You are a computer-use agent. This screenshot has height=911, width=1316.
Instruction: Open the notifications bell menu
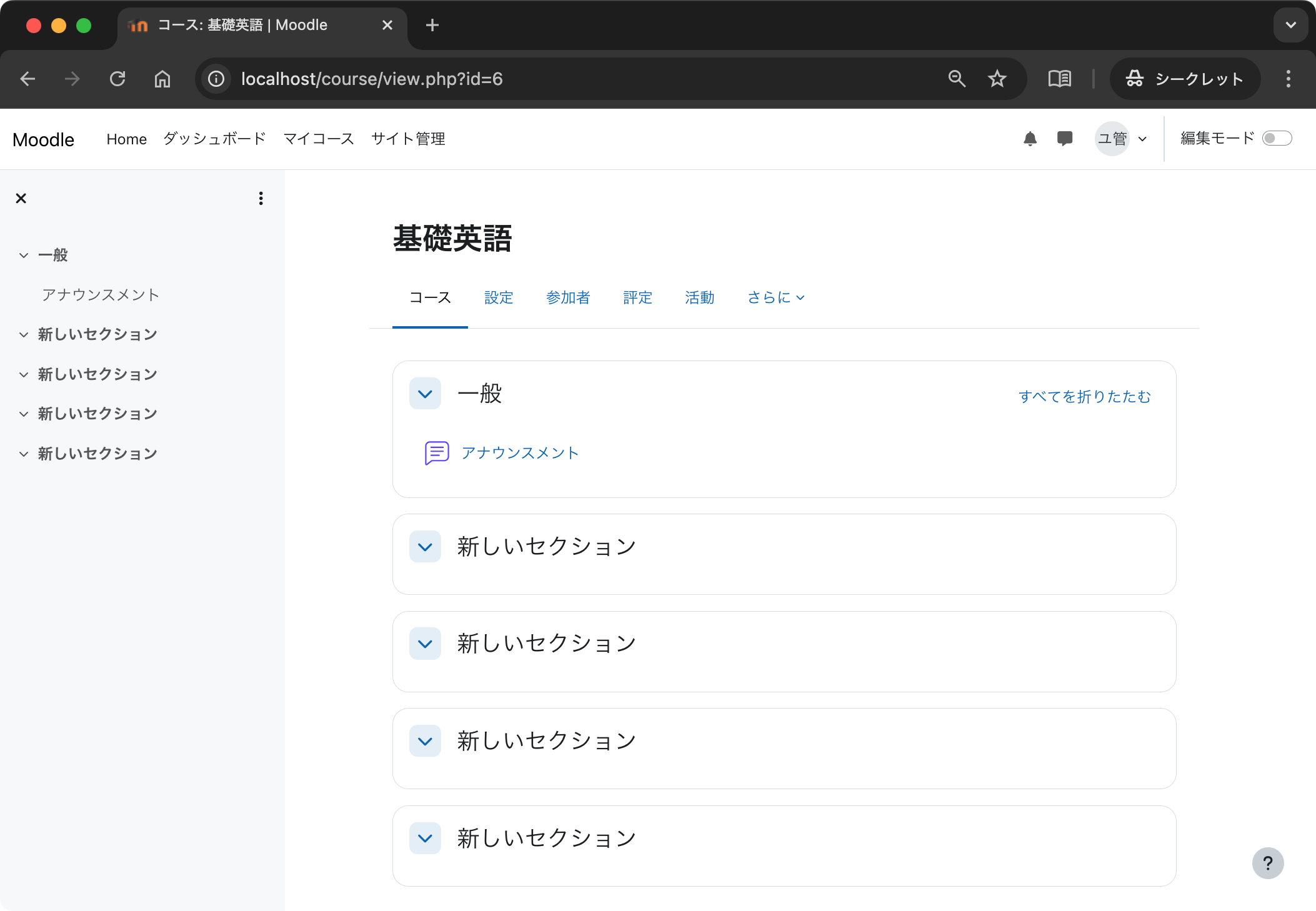tap(1030, 138)
